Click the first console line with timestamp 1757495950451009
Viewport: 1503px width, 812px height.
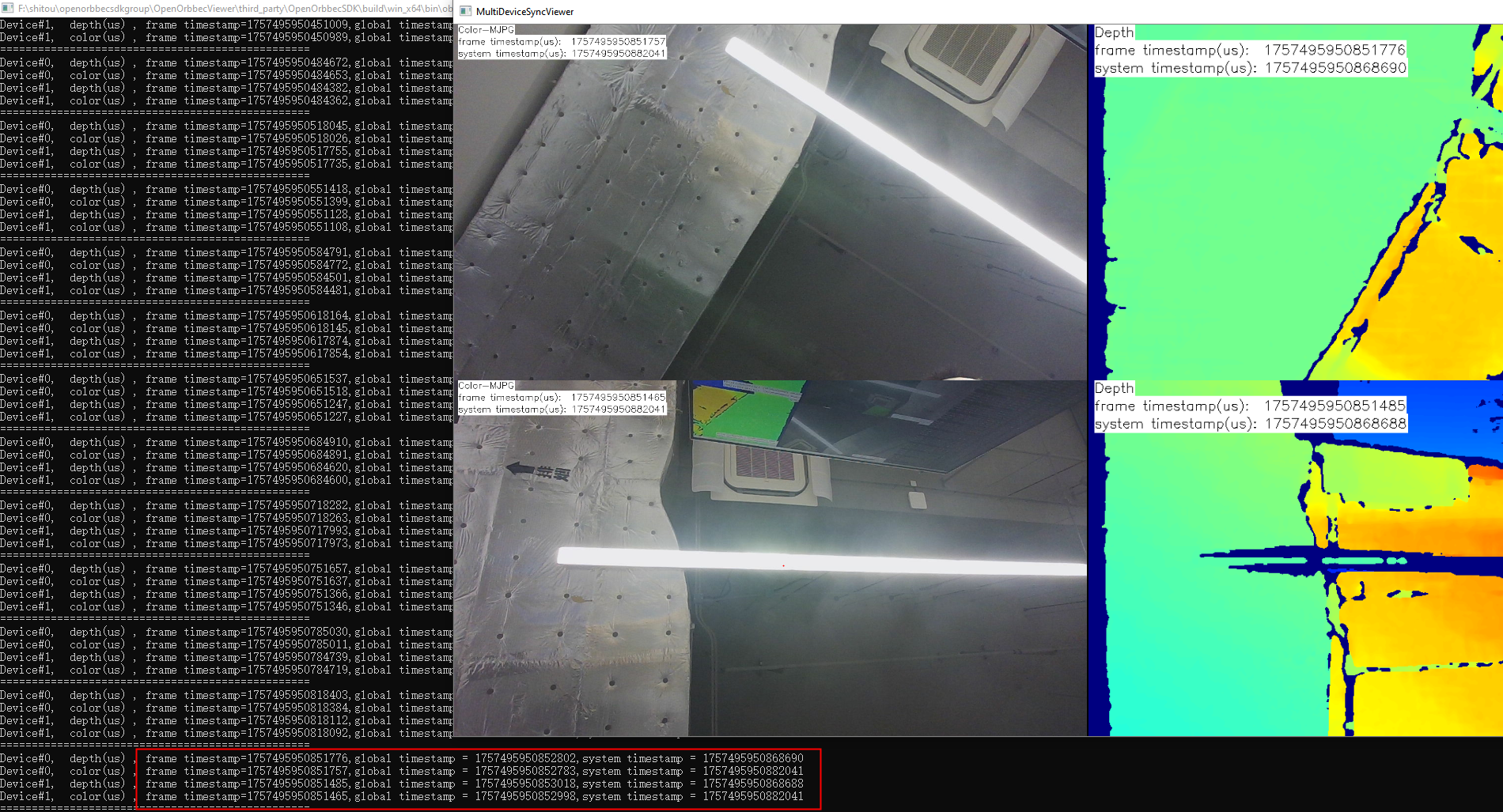pos(226,25)
